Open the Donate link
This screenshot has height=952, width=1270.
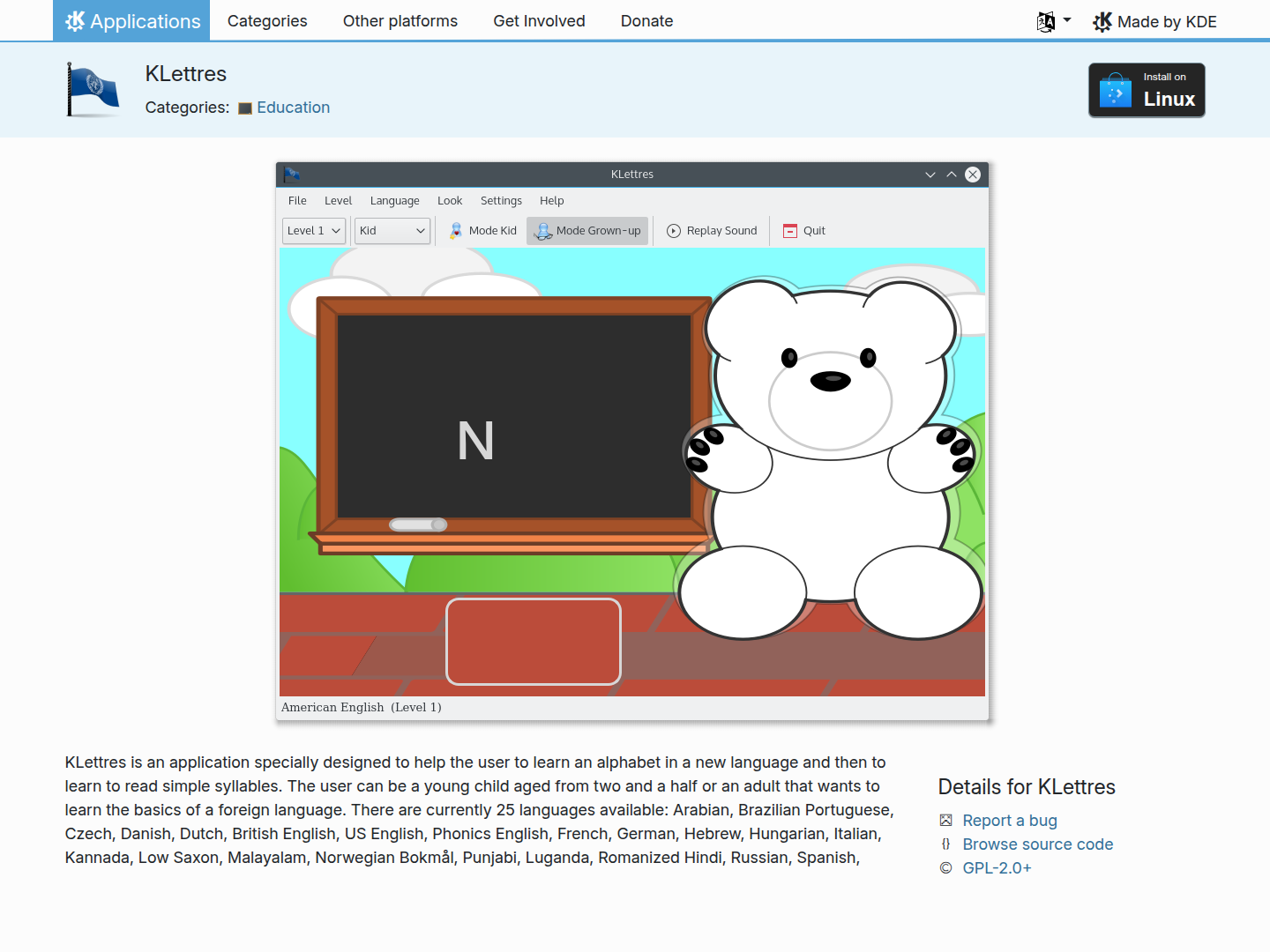tap(646, 21)
